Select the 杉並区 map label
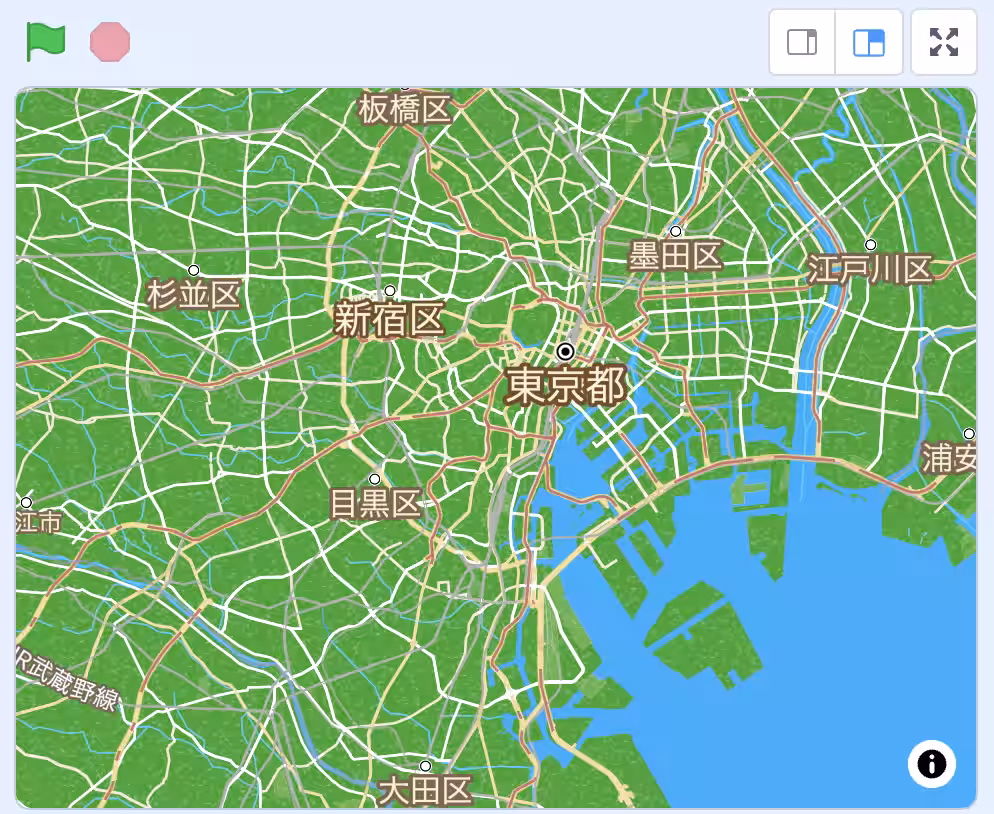 tap(194, 295)
